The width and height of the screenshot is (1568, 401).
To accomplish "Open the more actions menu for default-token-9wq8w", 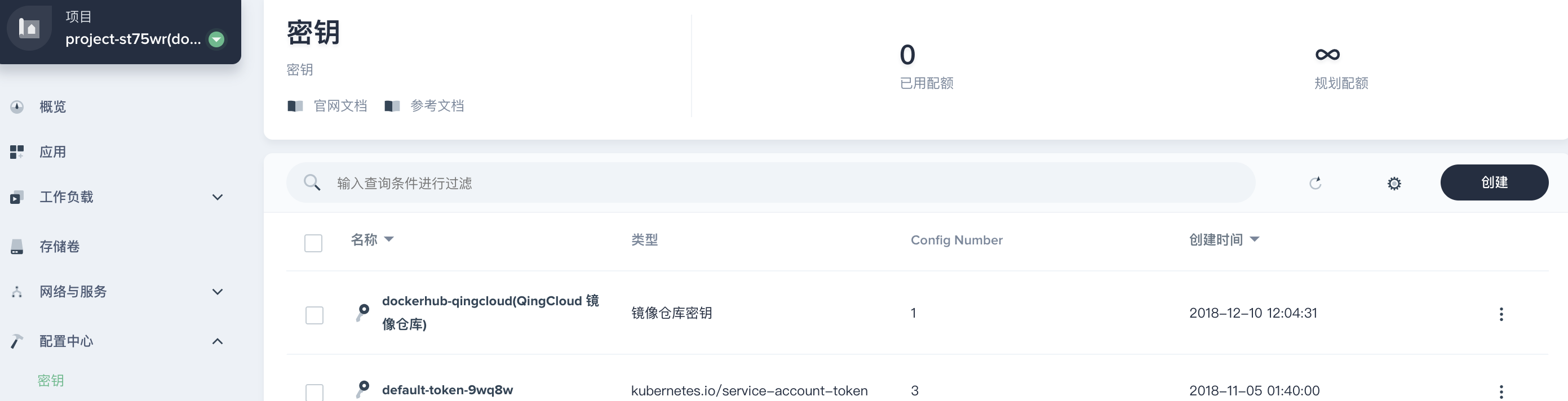I will point(1501,391).
